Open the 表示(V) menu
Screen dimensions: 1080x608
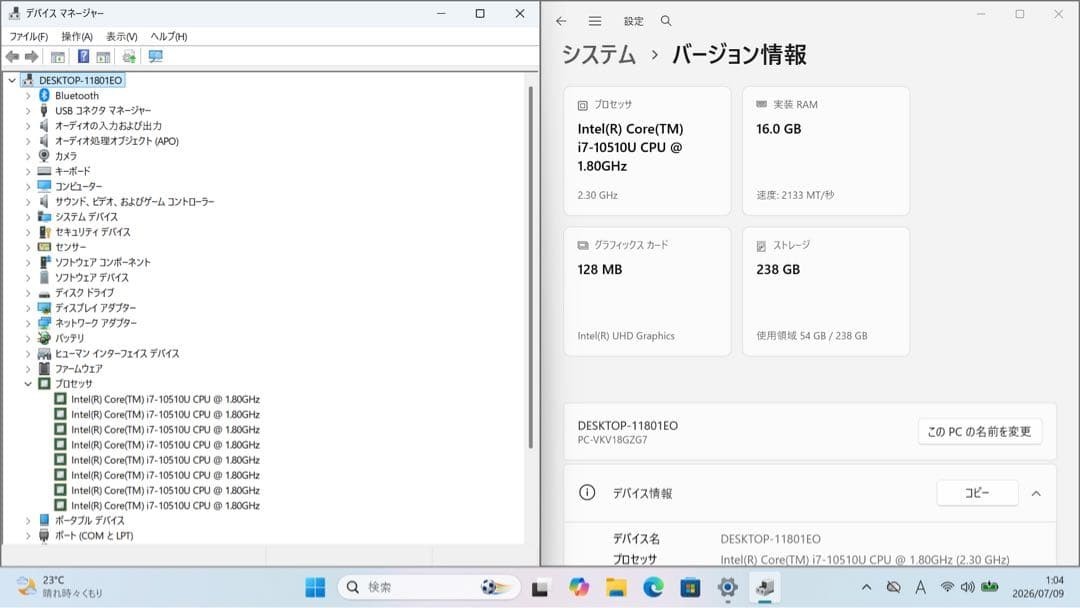[121, 36]
